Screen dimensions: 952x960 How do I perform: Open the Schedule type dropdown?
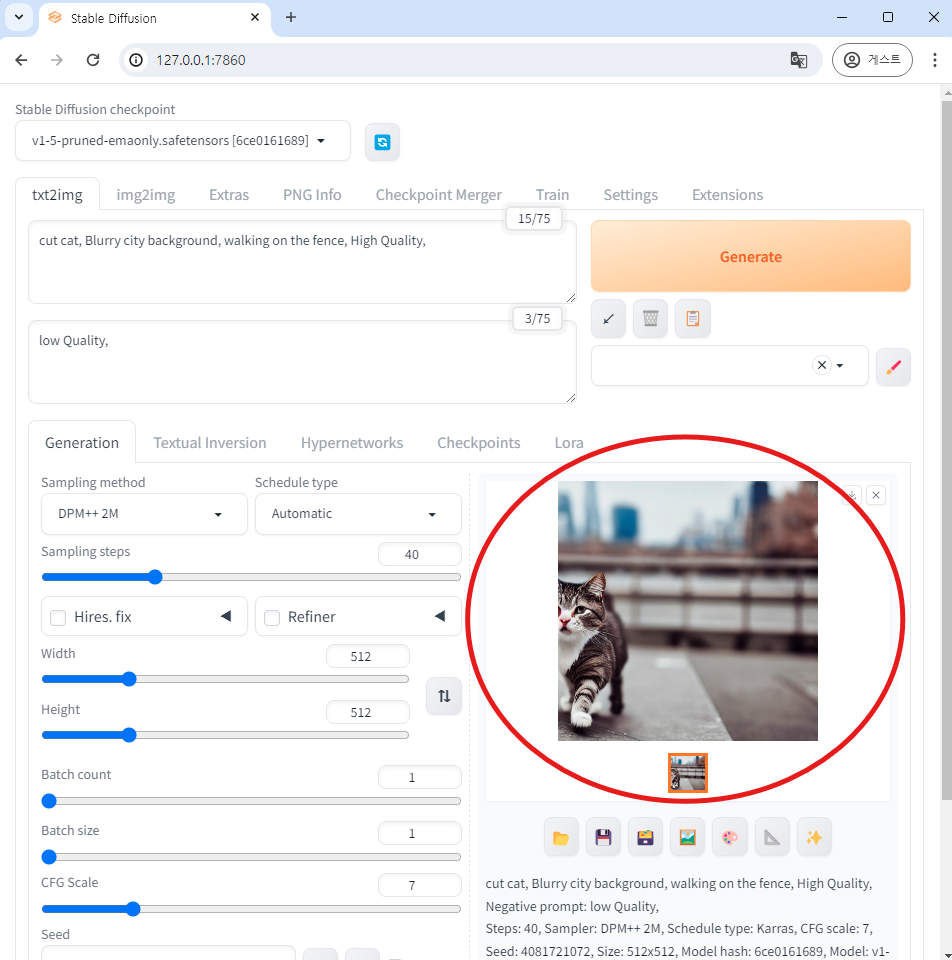358,514
